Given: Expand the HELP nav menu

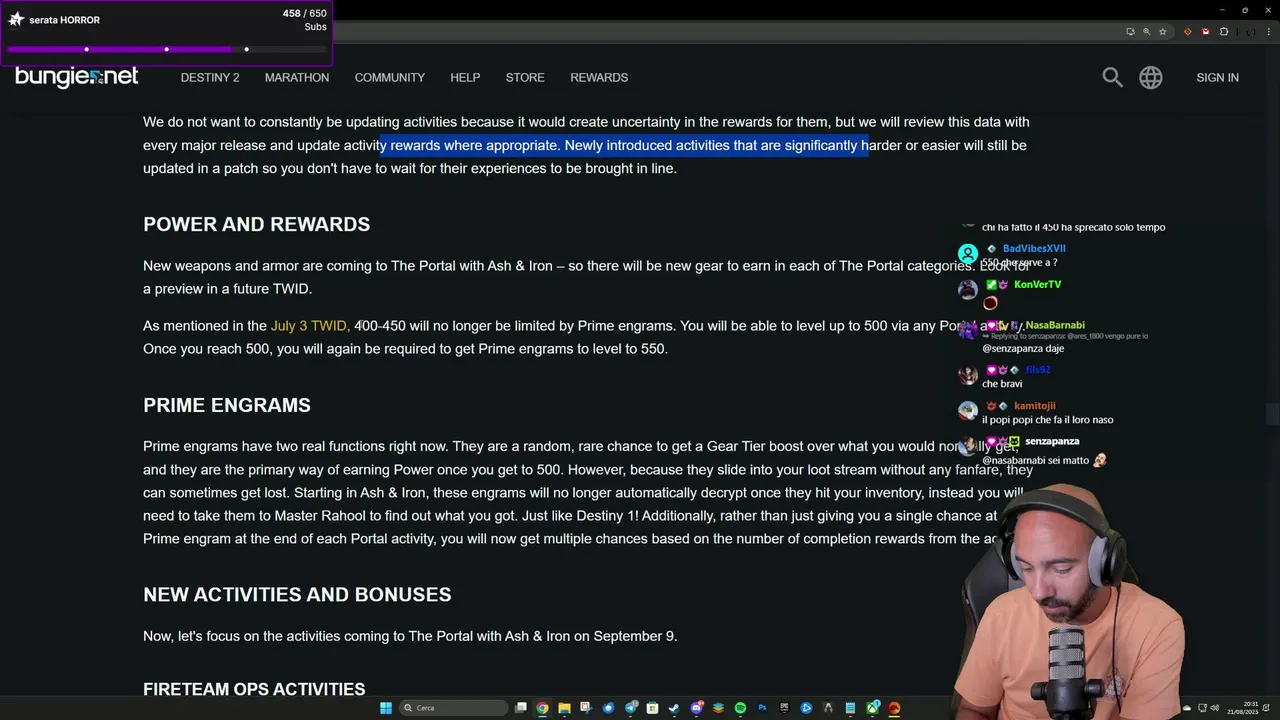Looking at the screenshot, I should tap(465, 77).
